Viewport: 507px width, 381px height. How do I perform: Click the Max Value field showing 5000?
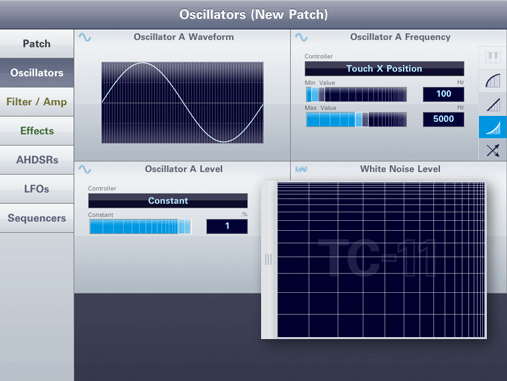pyautogui.click(x=443, y=119)
